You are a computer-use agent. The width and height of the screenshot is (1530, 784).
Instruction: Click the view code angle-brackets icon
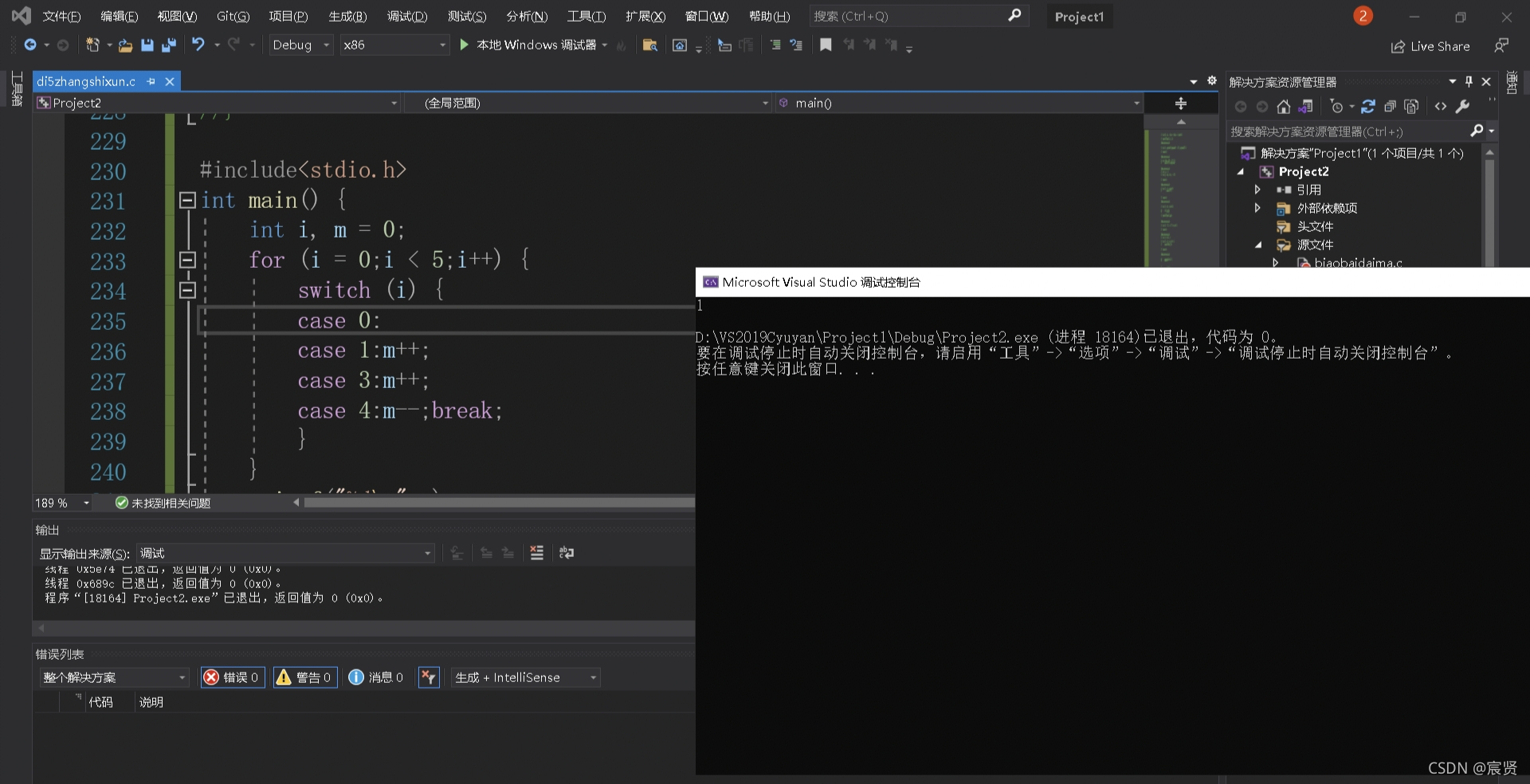click(1441, 107)
